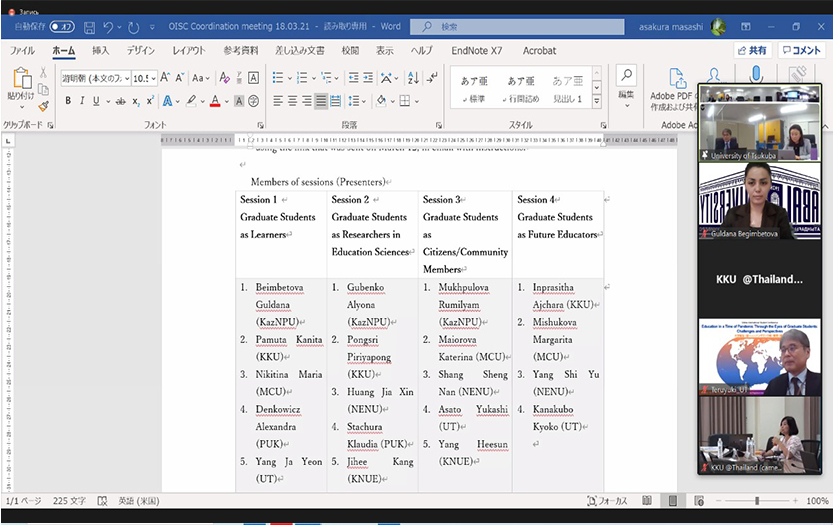Screen dimensions: 833x525
Task: Open the 挿入 (Insert) tab
Action: (x=100, y=50)
